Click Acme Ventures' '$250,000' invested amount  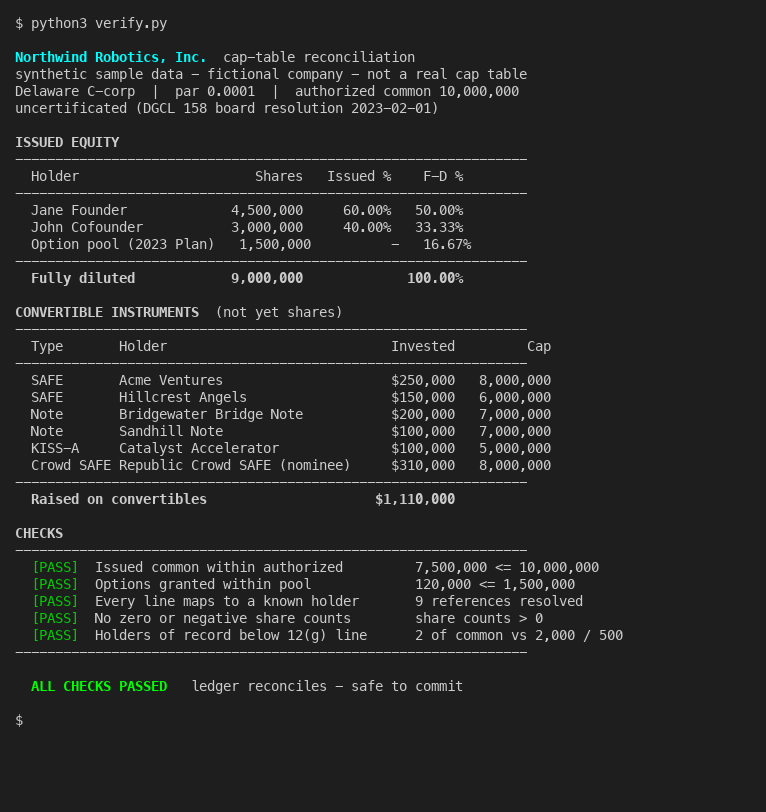point(423,381)
